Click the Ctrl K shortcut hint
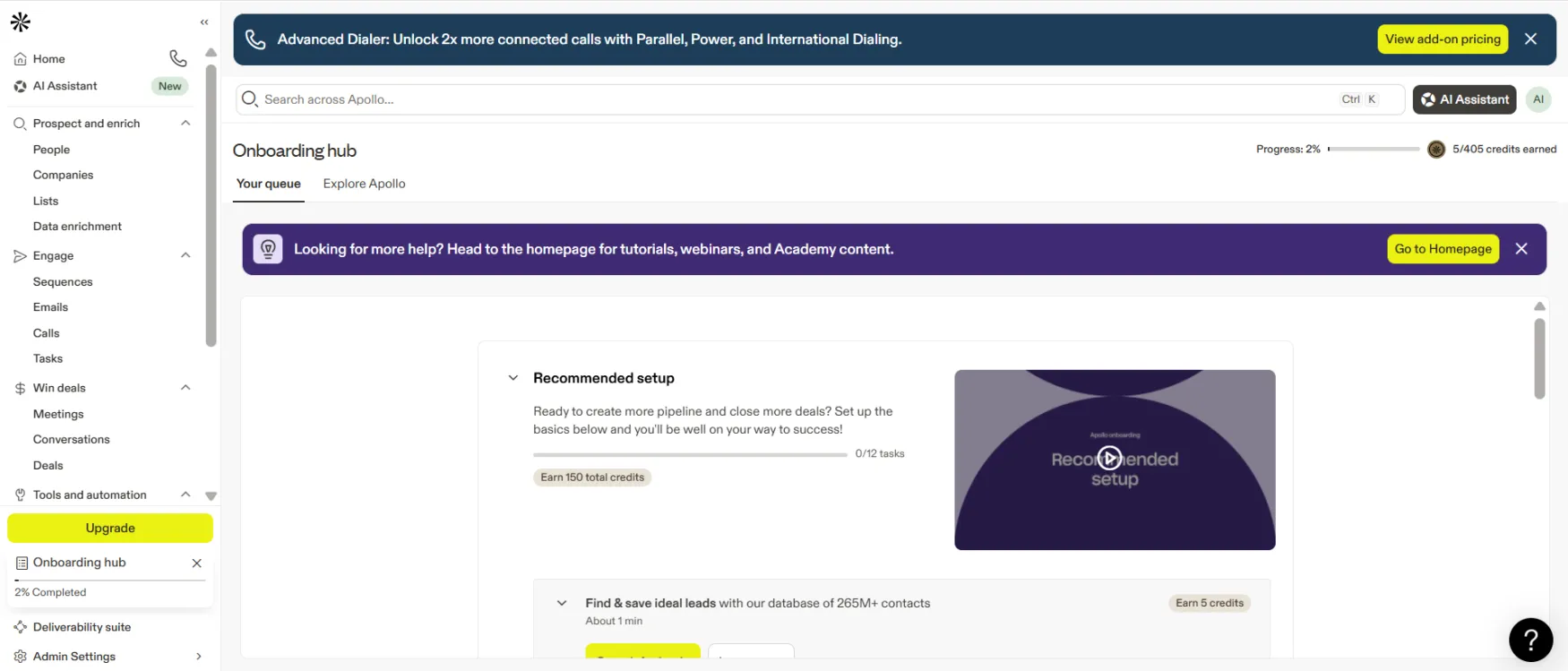The width and height of the screenshot is (1568, 671). click(1359, 99)
